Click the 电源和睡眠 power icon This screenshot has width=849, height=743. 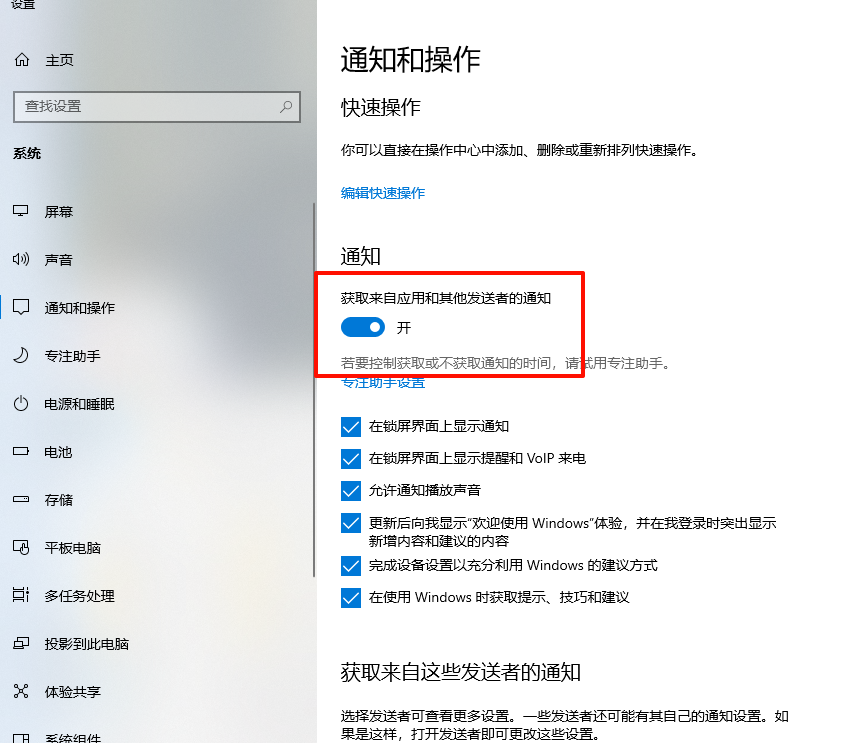point(21,403)
